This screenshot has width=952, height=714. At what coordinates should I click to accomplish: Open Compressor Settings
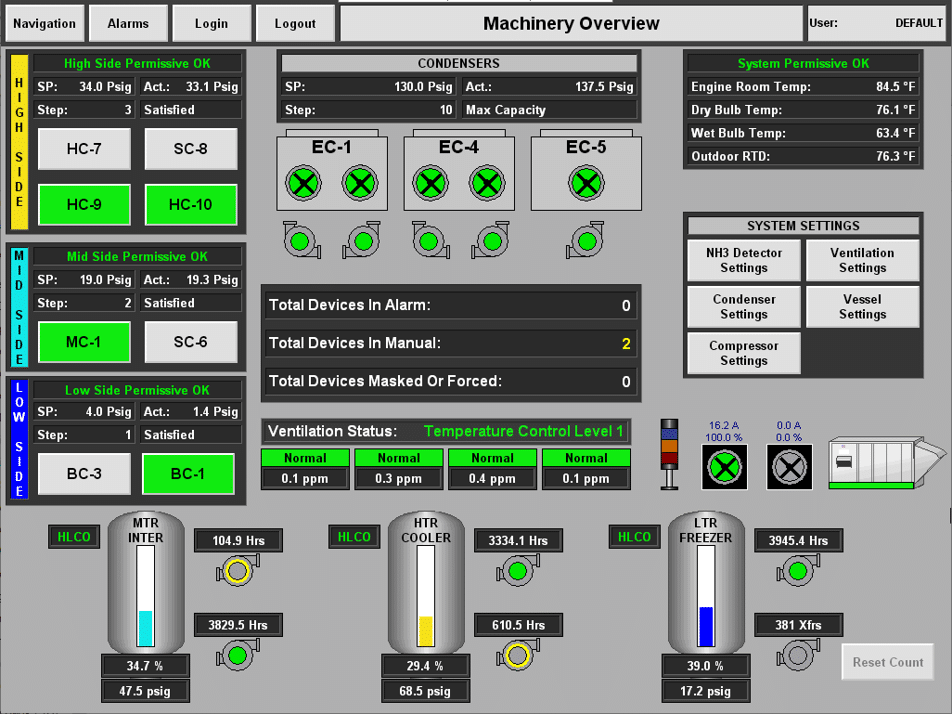pos(744,353)
